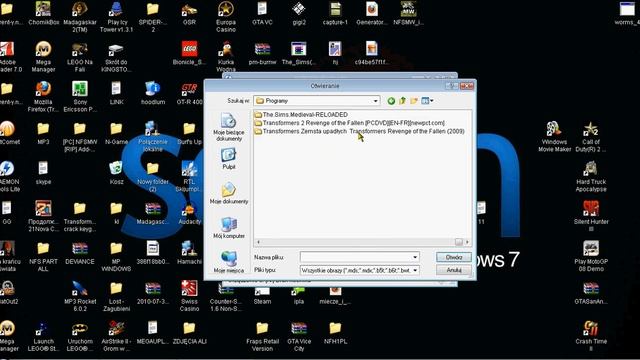Create a new folder via toolbar icon
Screen dimensions: 640x360
414,101
